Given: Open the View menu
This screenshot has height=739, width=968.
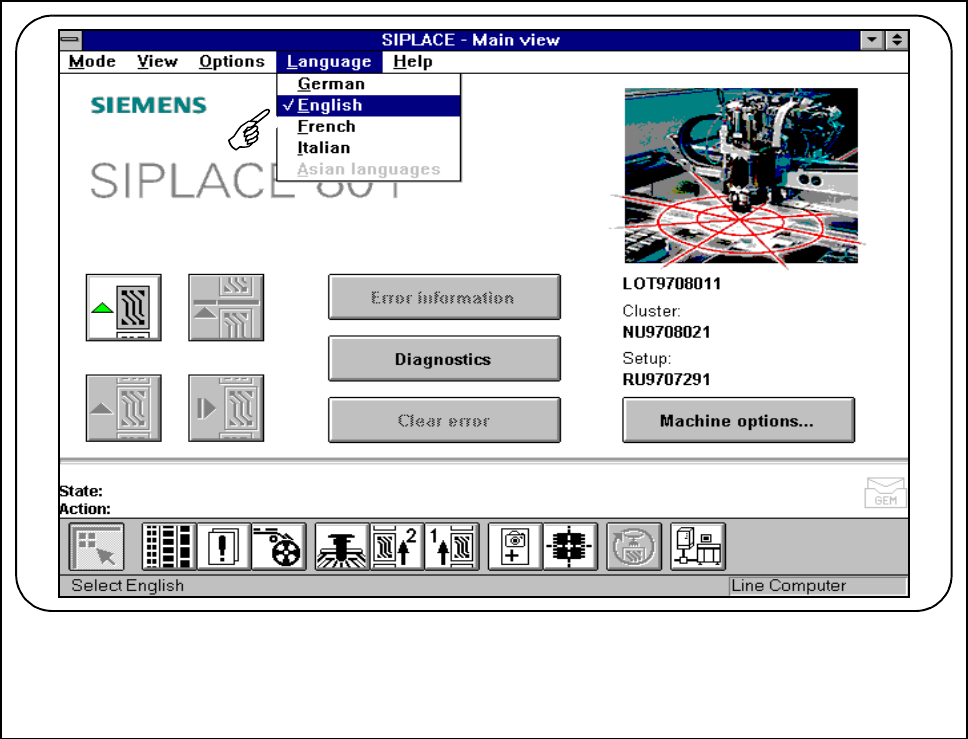Looking at the screenshot, I should pos(157,62).
